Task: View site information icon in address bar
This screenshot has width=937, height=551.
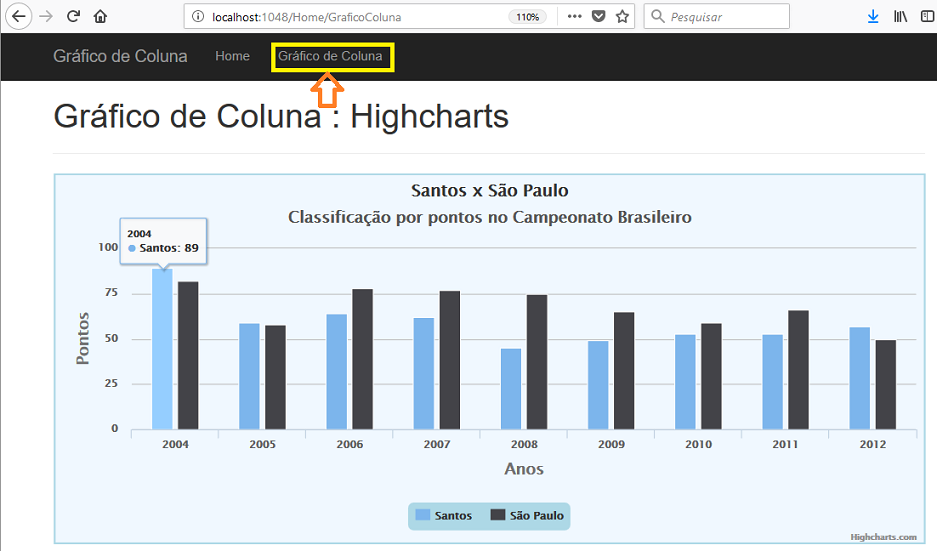Action: point(198,17)
